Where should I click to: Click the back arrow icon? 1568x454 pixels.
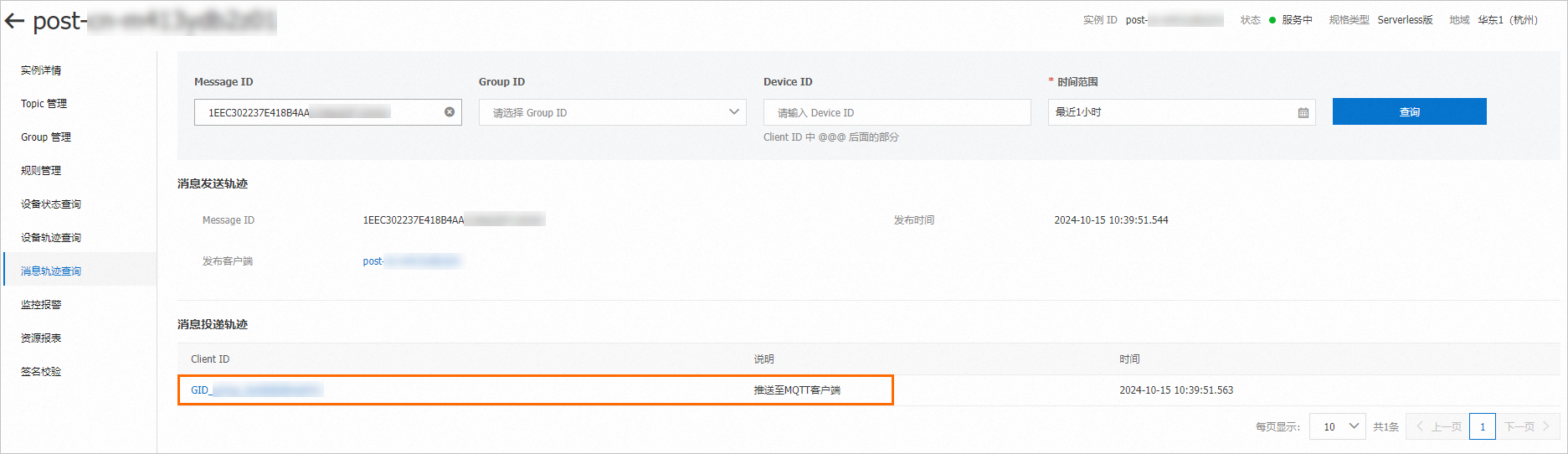15,22
